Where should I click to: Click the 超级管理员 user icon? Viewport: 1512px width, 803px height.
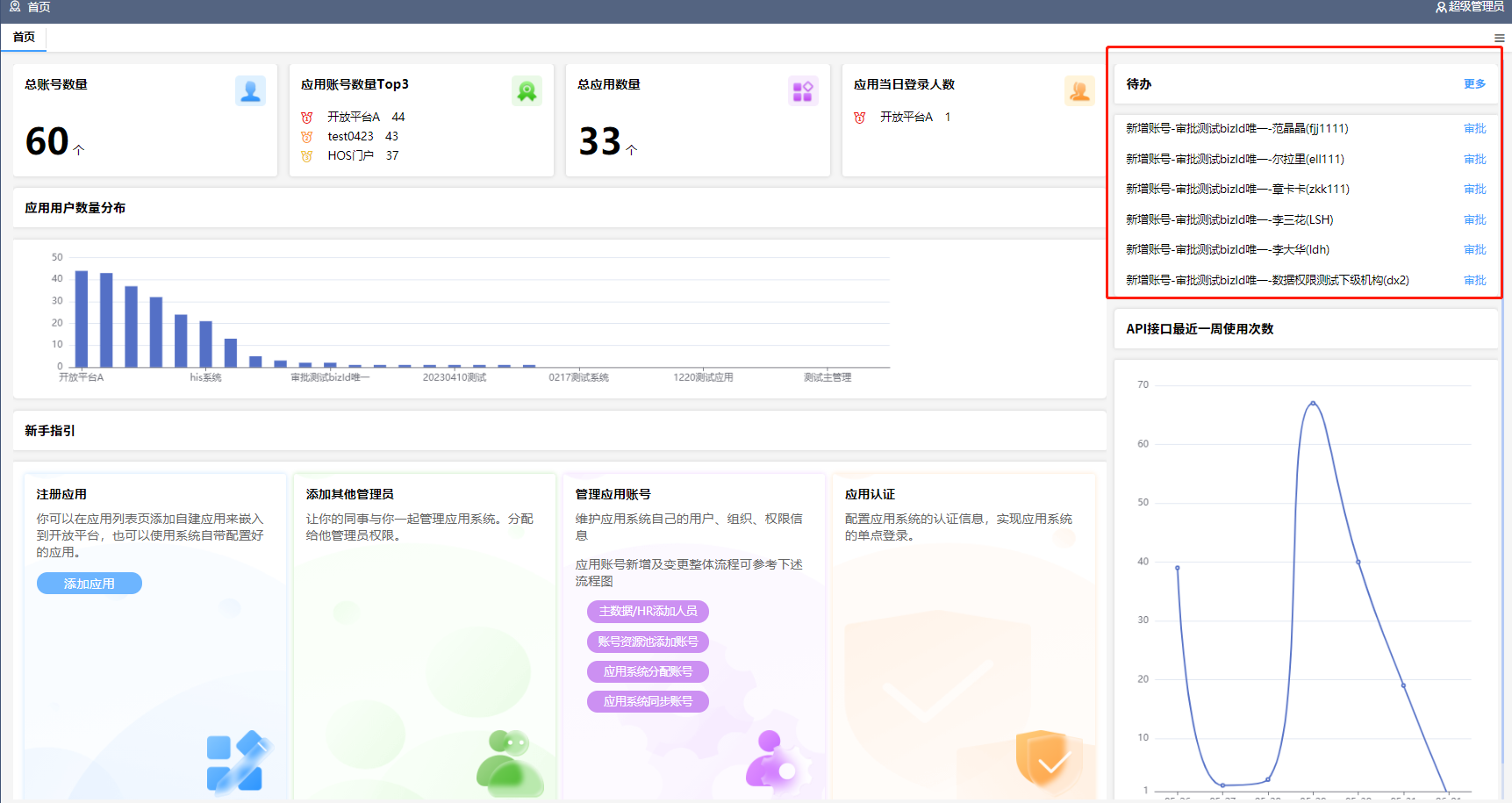point(1441,7)
